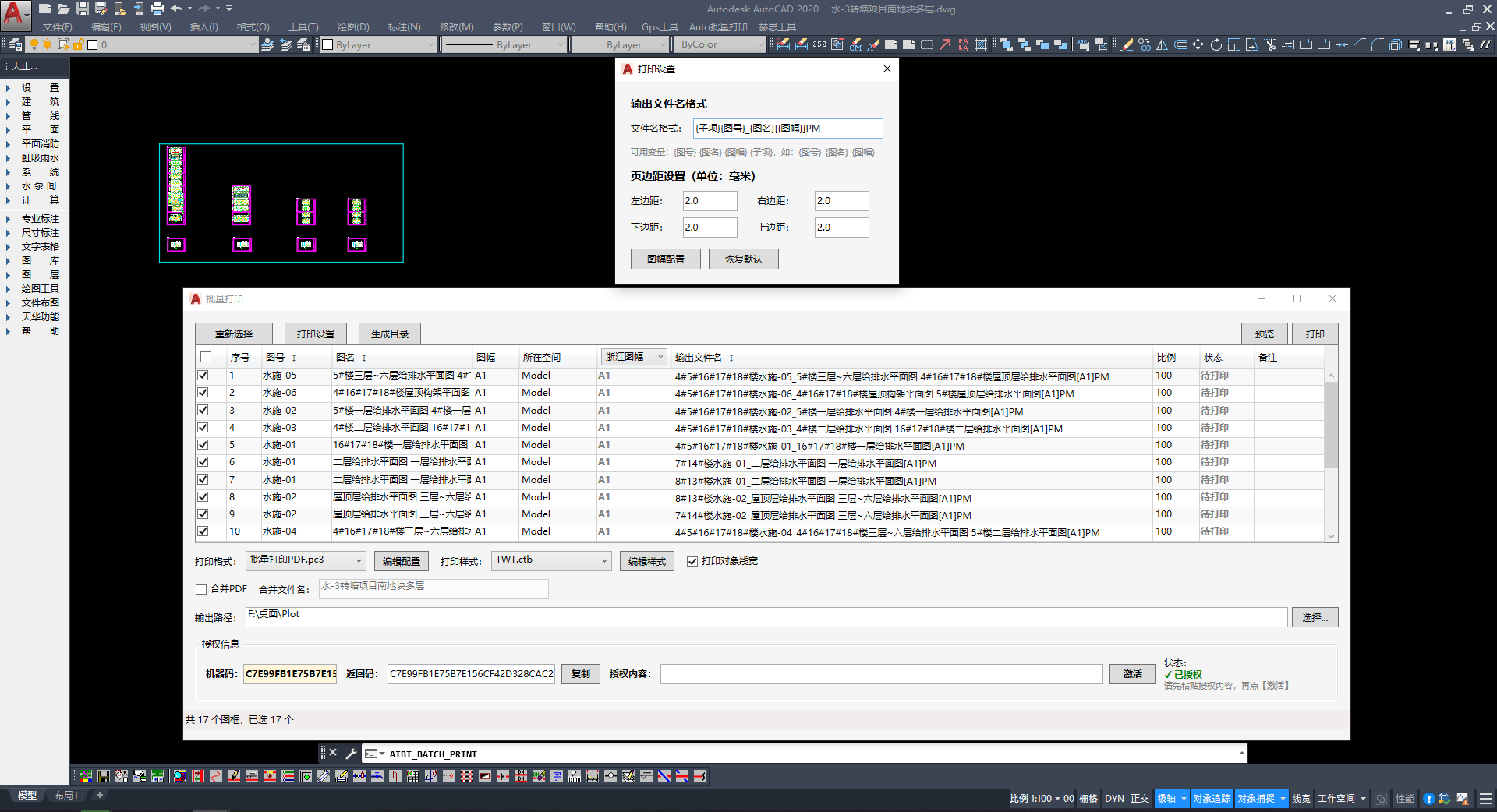
Task: Select the Mirror tool icon
Action: [1162, 44]
